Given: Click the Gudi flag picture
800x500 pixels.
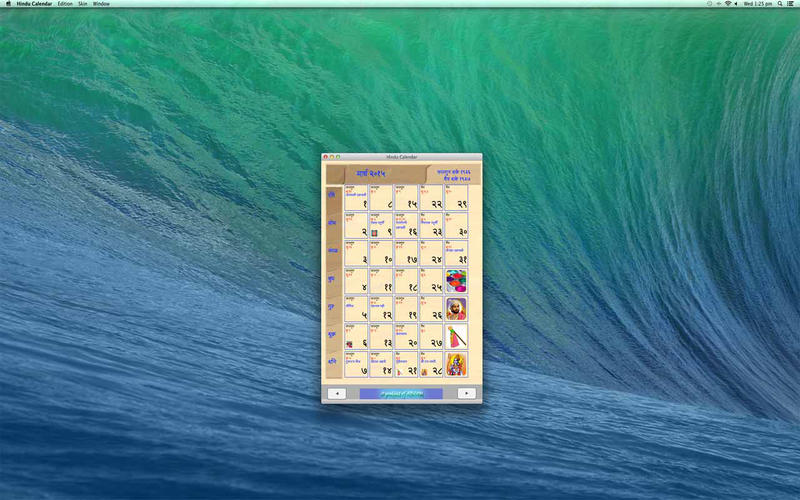Looking at the screenshot, I should 456,336.
